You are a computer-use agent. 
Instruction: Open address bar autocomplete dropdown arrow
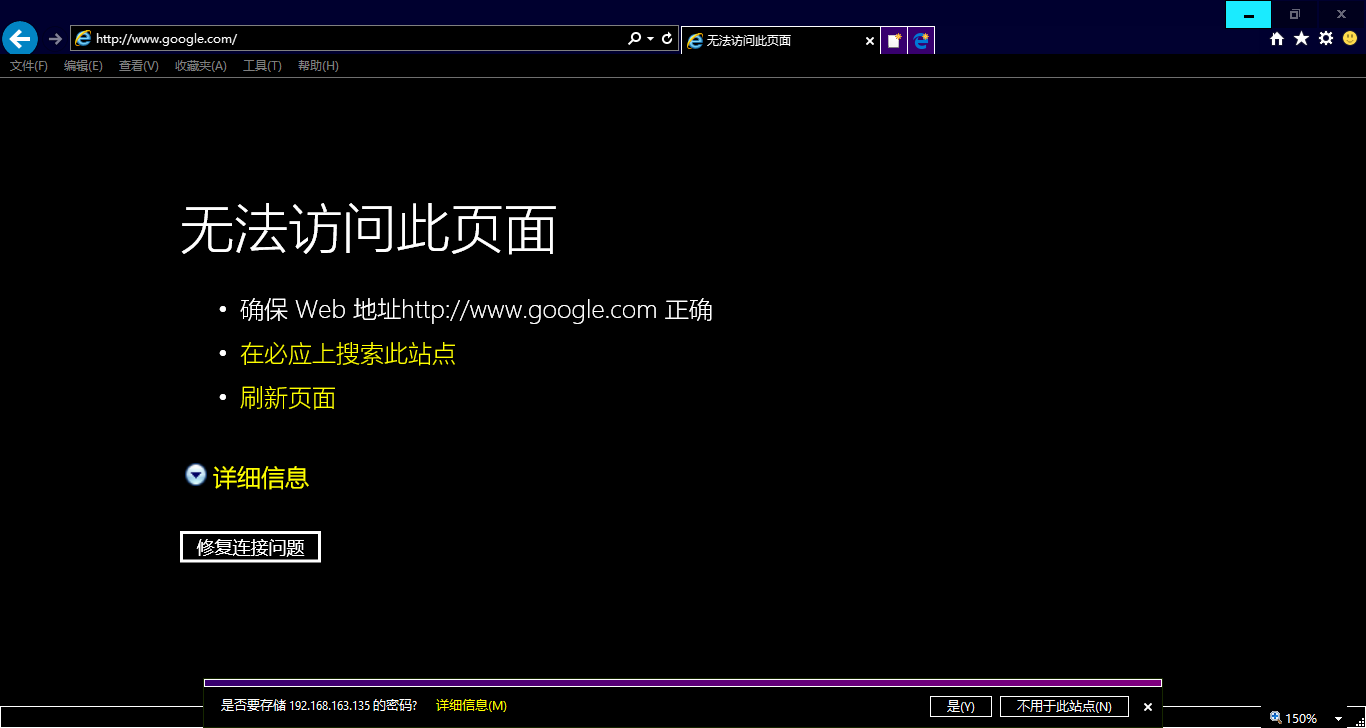[651, 39]
